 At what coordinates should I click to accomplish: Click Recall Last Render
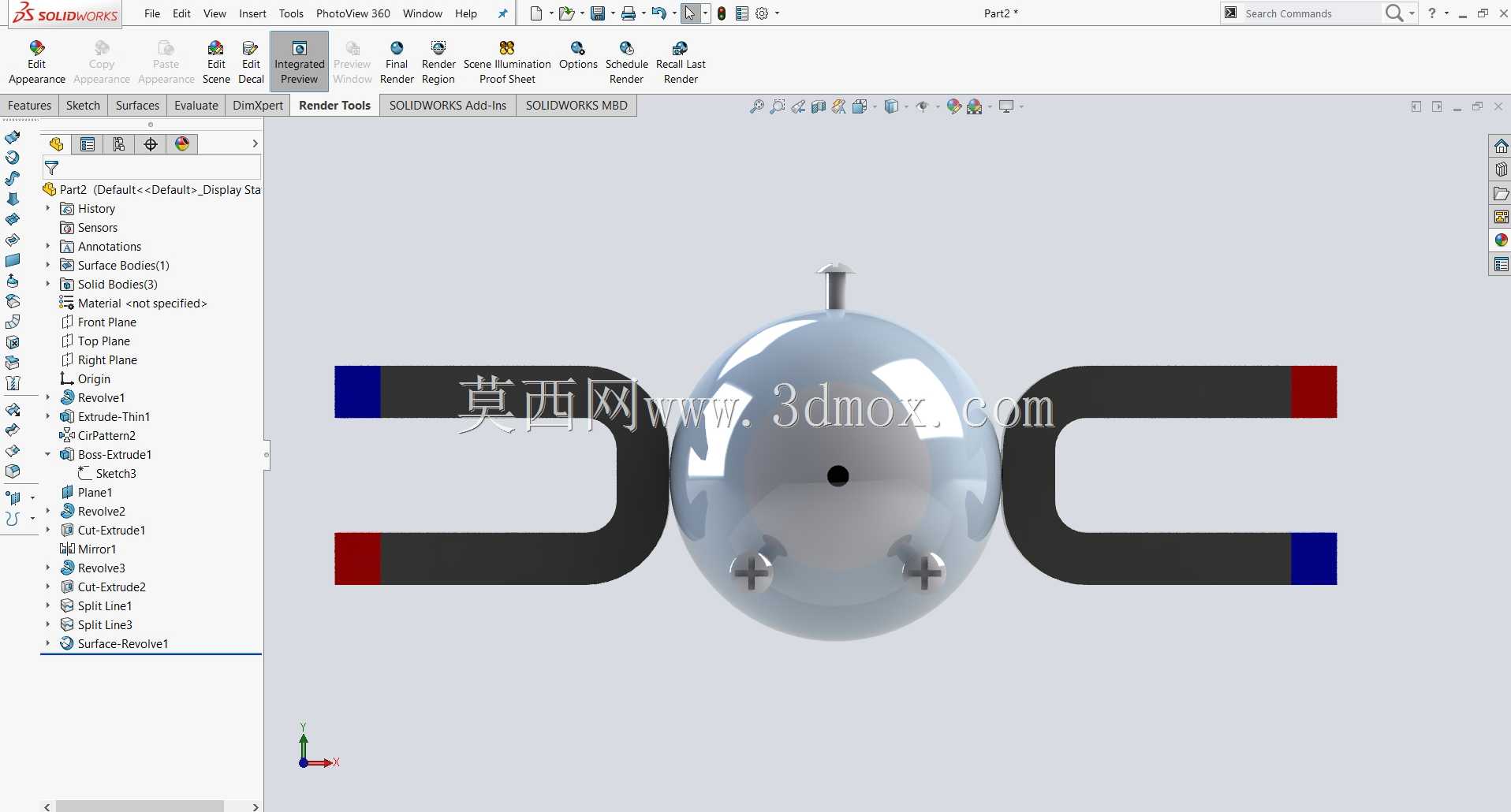(681, 62)
